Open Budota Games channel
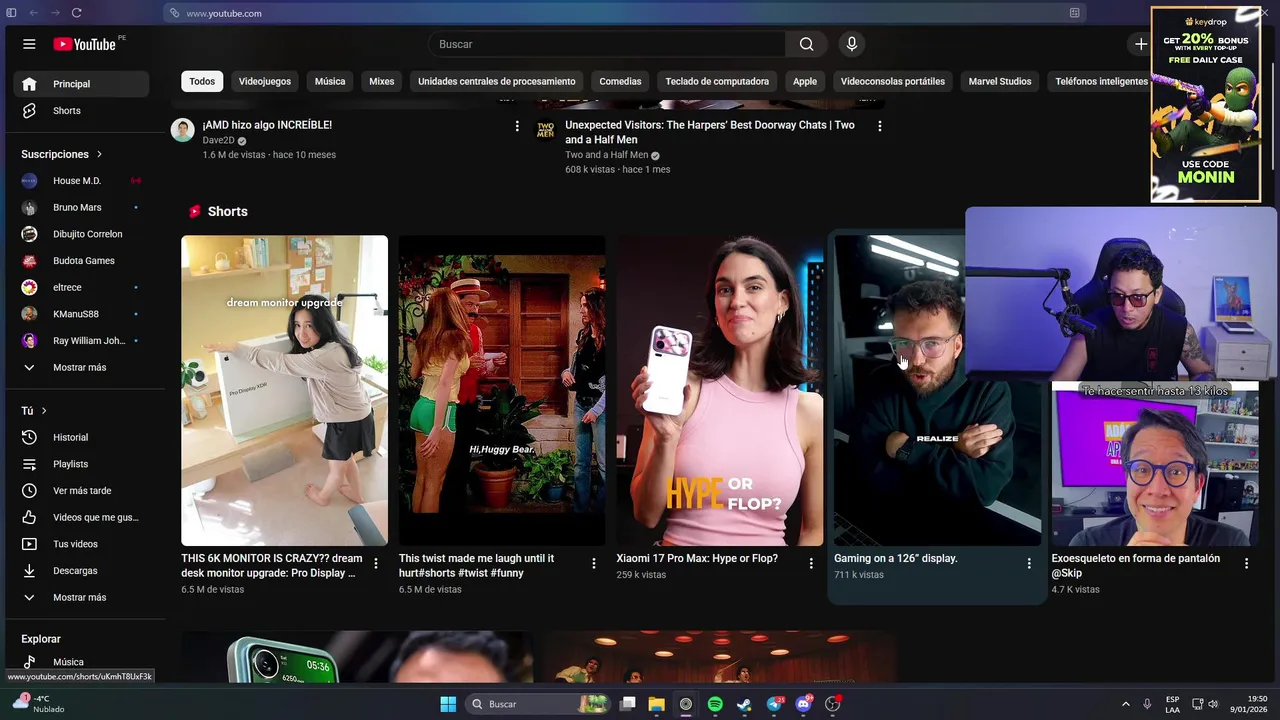The height and width of the screenshot is (720, 1280). 81,261
